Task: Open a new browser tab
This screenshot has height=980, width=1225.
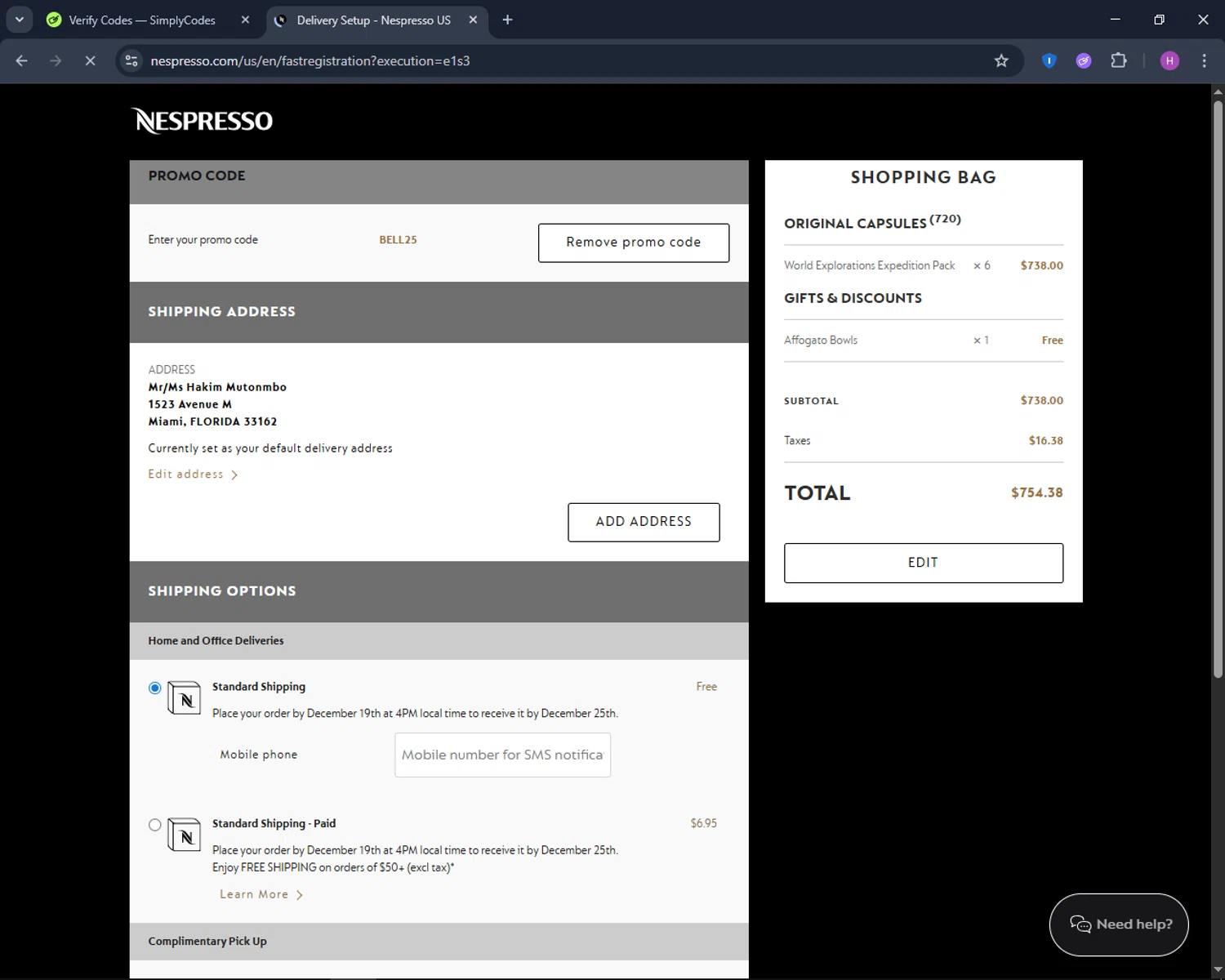Action: point(507,20)
